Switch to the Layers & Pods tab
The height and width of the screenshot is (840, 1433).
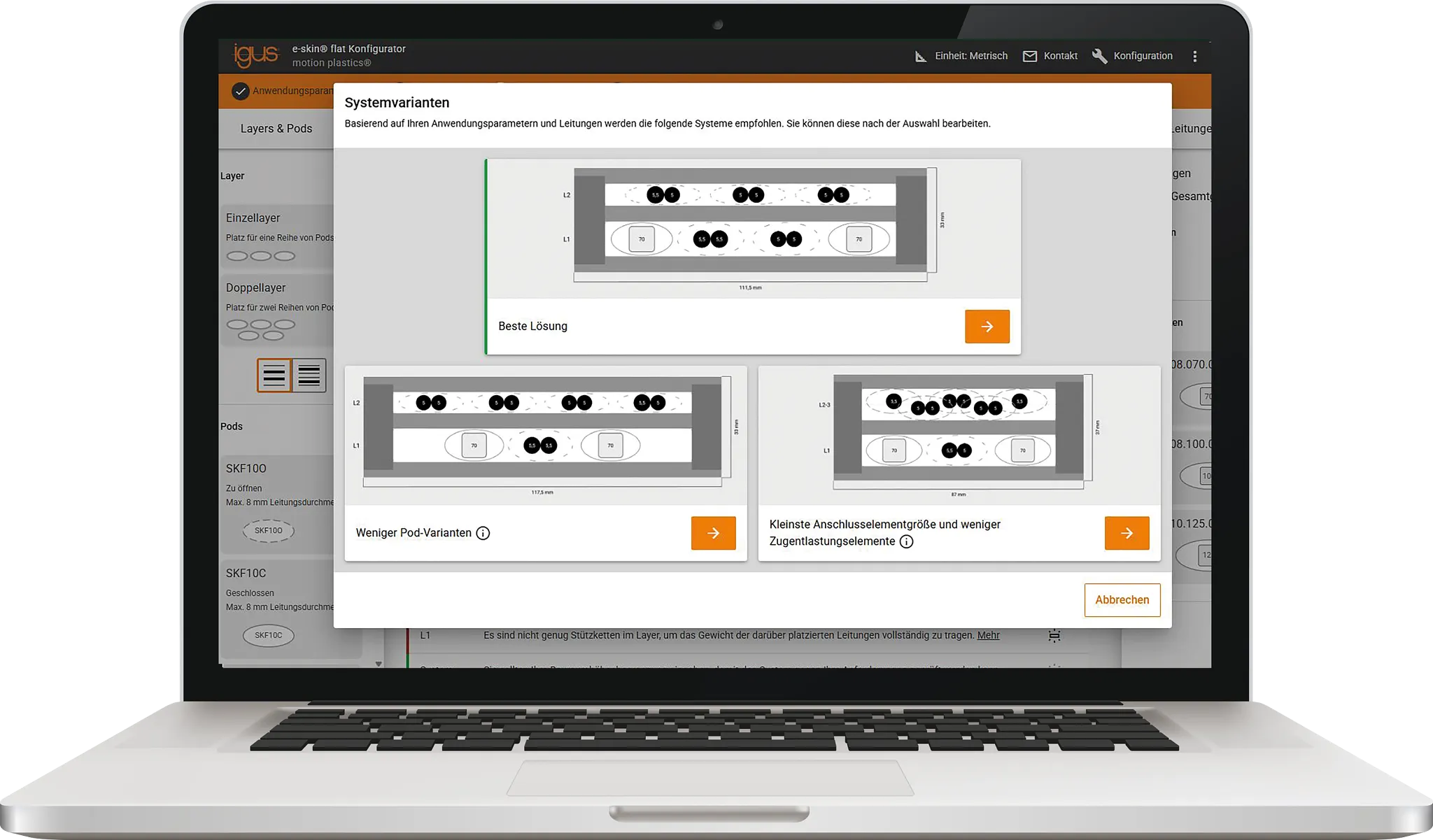pos(277,129)
